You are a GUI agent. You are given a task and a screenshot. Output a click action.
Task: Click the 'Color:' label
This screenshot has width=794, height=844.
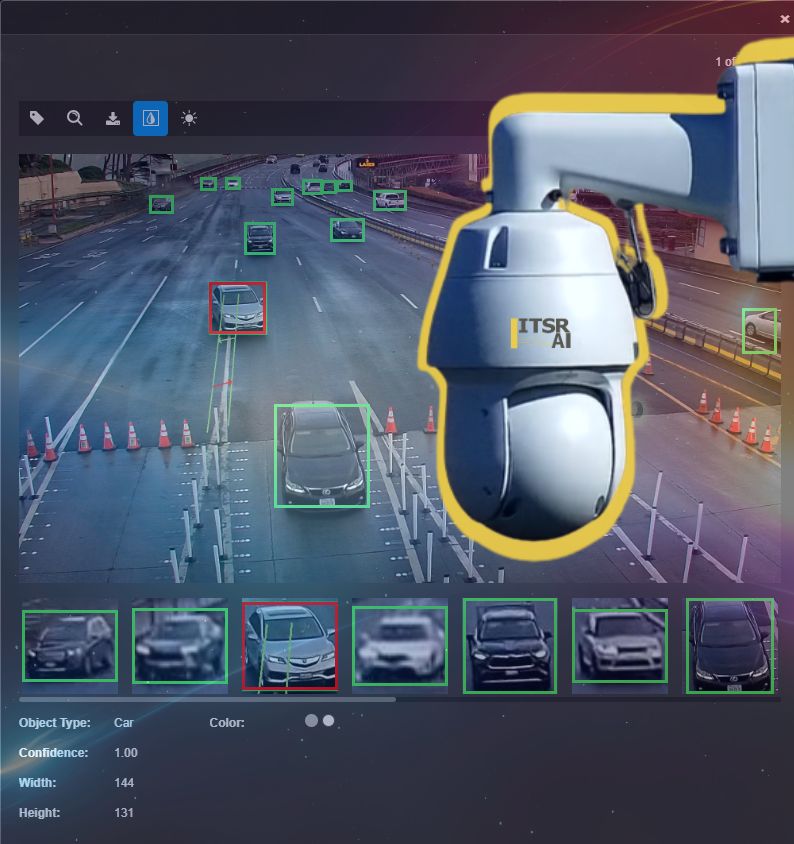pyautogui.click(x=227, y=723)
